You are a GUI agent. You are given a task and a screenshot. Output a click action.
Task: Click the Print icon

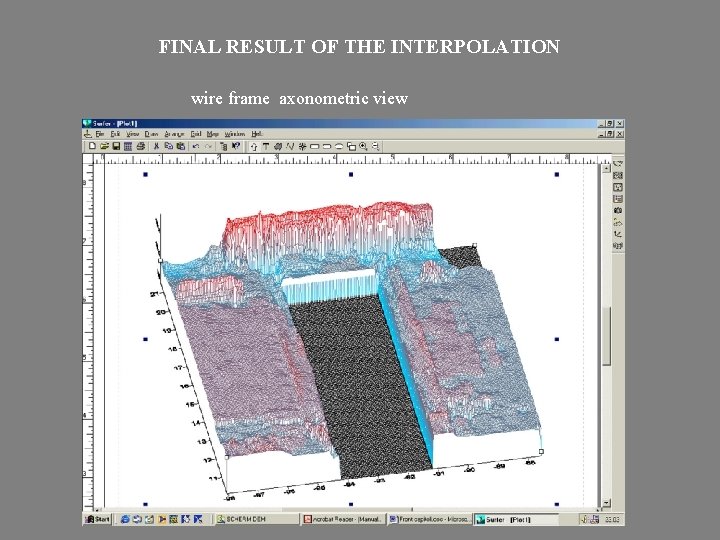pyautogui.click(x=141, y=146)
